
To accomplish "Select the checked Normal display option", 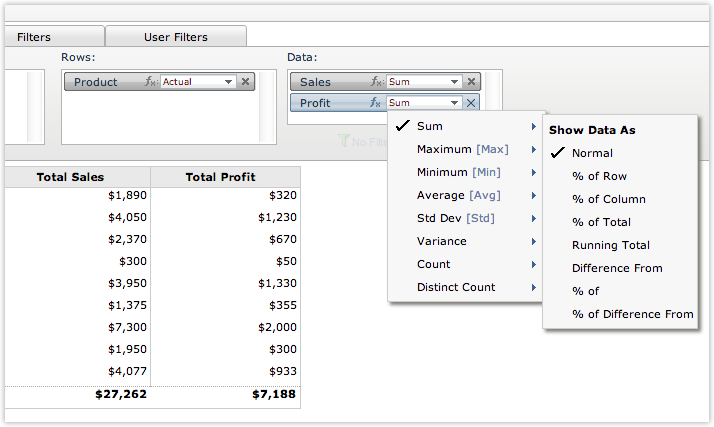I will pyautogui.click(x=592, y=153).
